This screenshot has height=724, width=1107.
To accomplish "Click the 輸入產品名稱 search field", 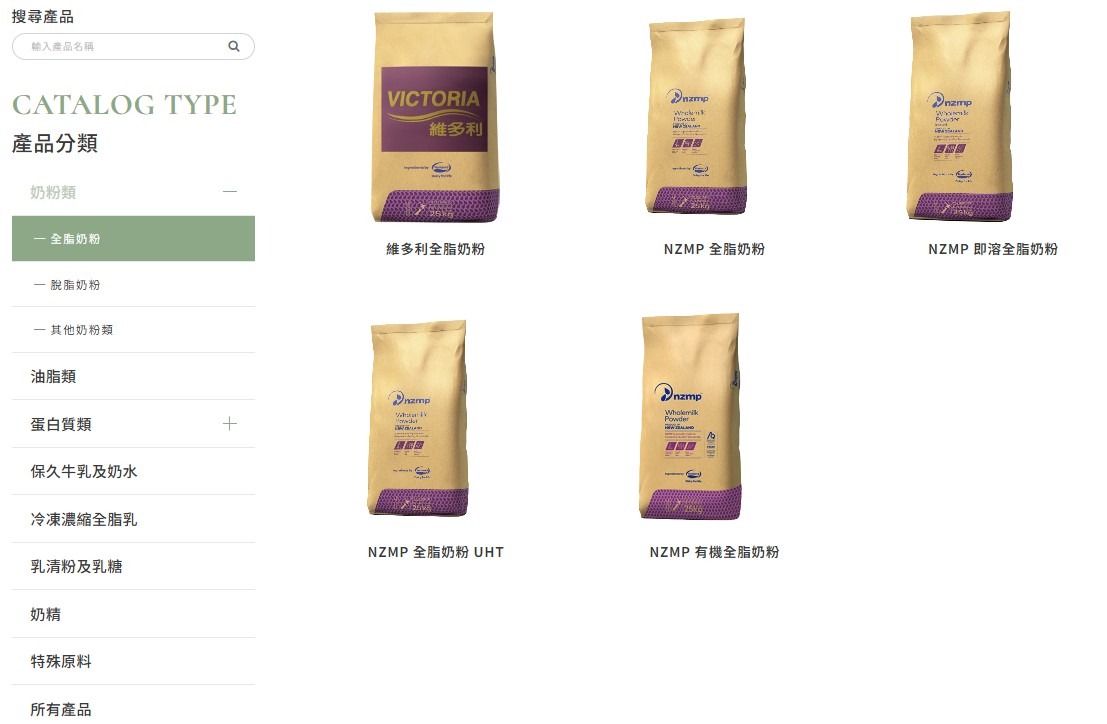I will (133, 47).
